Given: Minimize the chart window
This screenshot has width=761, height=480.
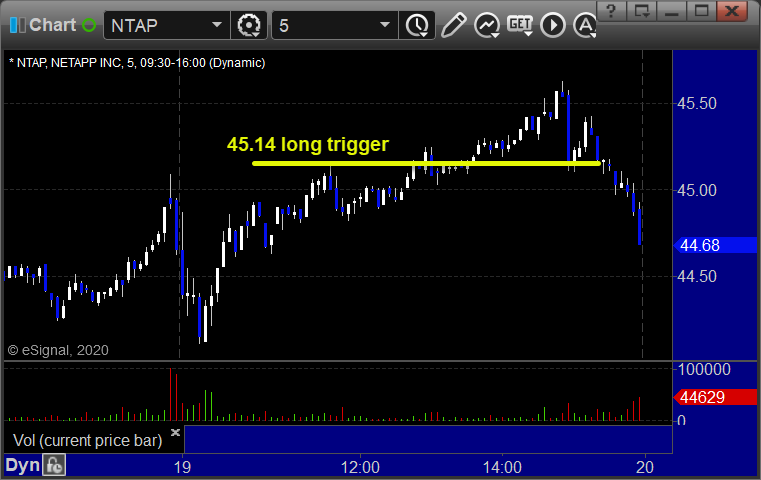Looking at the screenshot, I should click(x=672, y=11).
